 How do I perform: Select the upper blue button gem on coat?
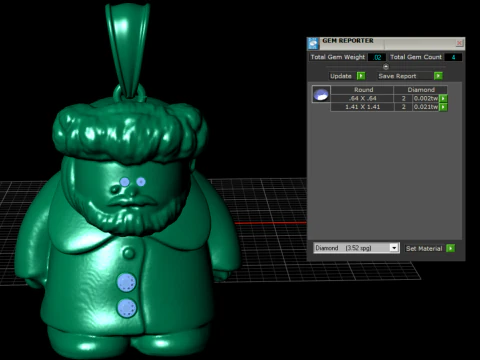pyautogui.click(x=126, y=282)
